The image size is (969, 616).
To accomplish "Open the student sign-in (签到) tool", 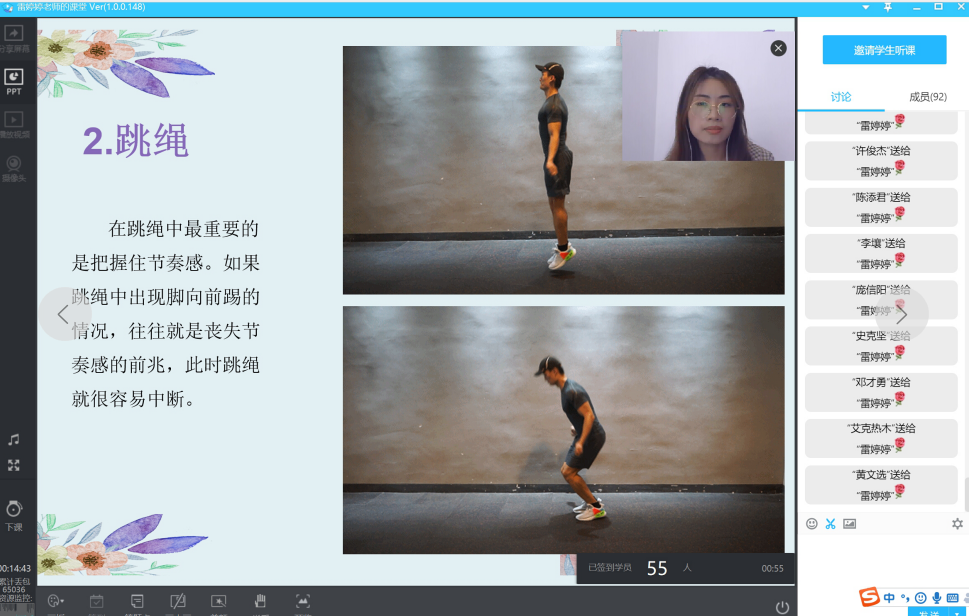I will [95, 601].
